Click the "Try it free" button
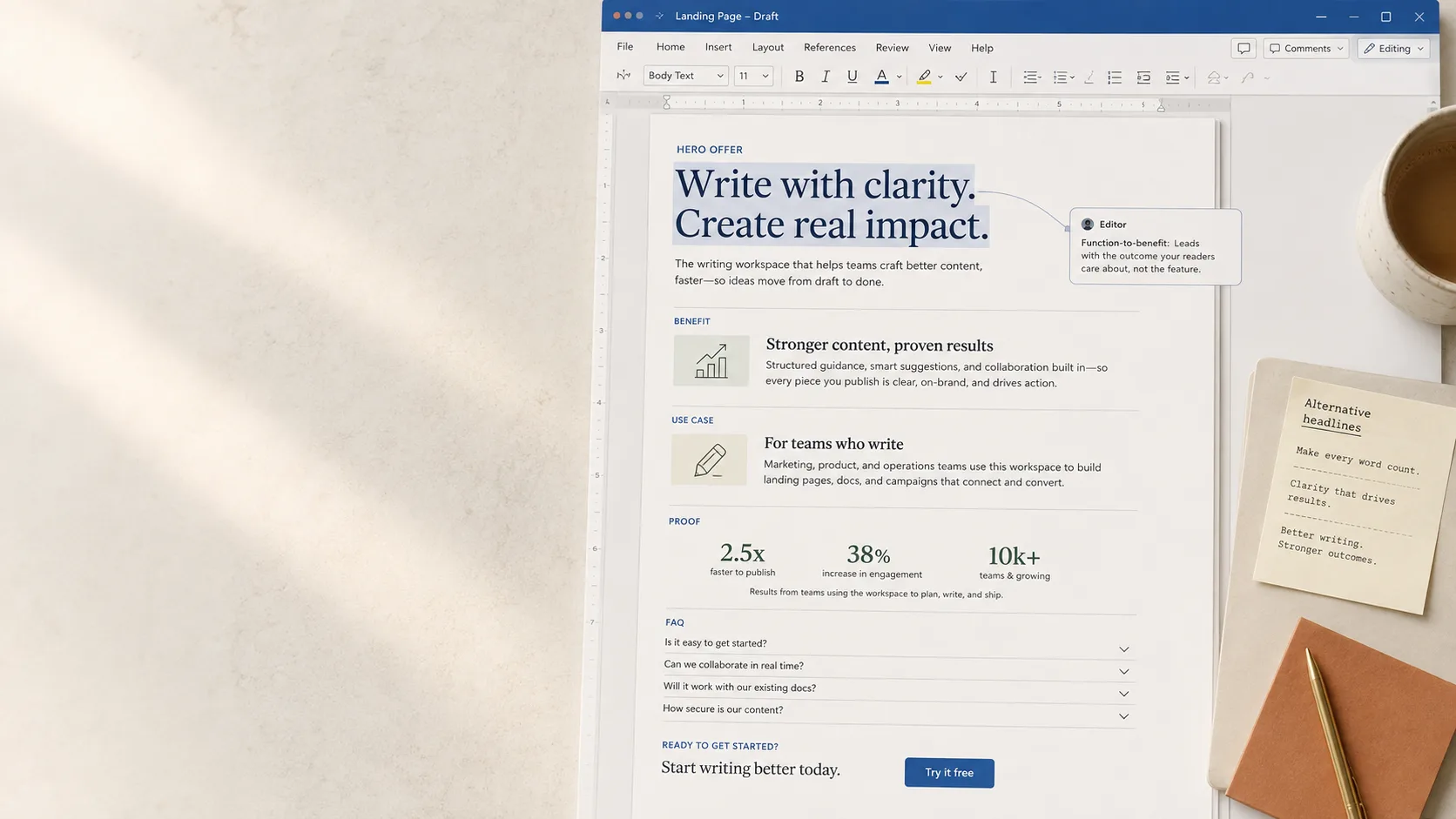 949,773
